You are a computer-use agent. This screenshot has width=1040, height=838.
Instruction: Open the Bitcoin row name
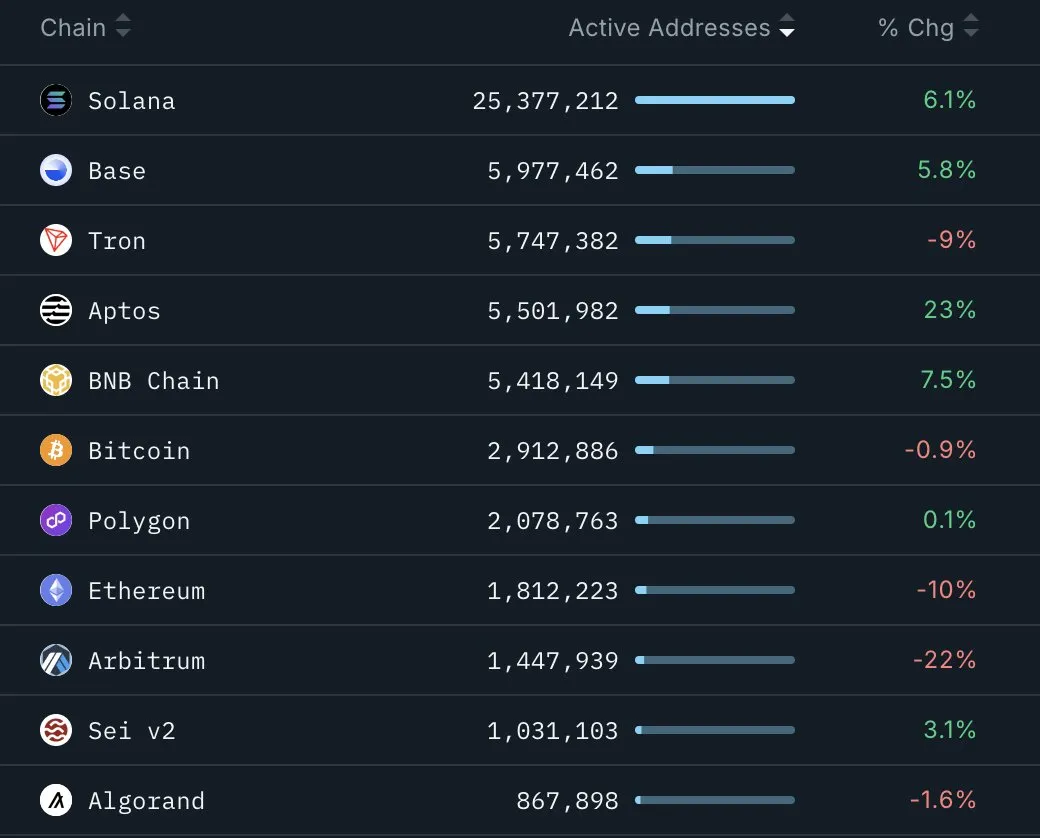(x=139, y=451)
